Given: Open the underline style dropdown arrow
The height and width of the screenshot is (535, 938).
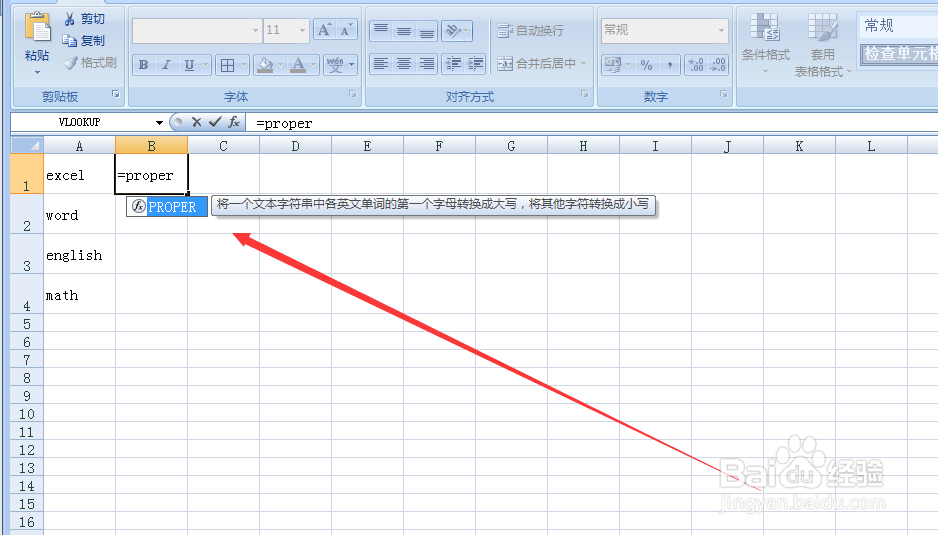Looking at the screenshot, I should pyautogui.click(x=205, y=65).
